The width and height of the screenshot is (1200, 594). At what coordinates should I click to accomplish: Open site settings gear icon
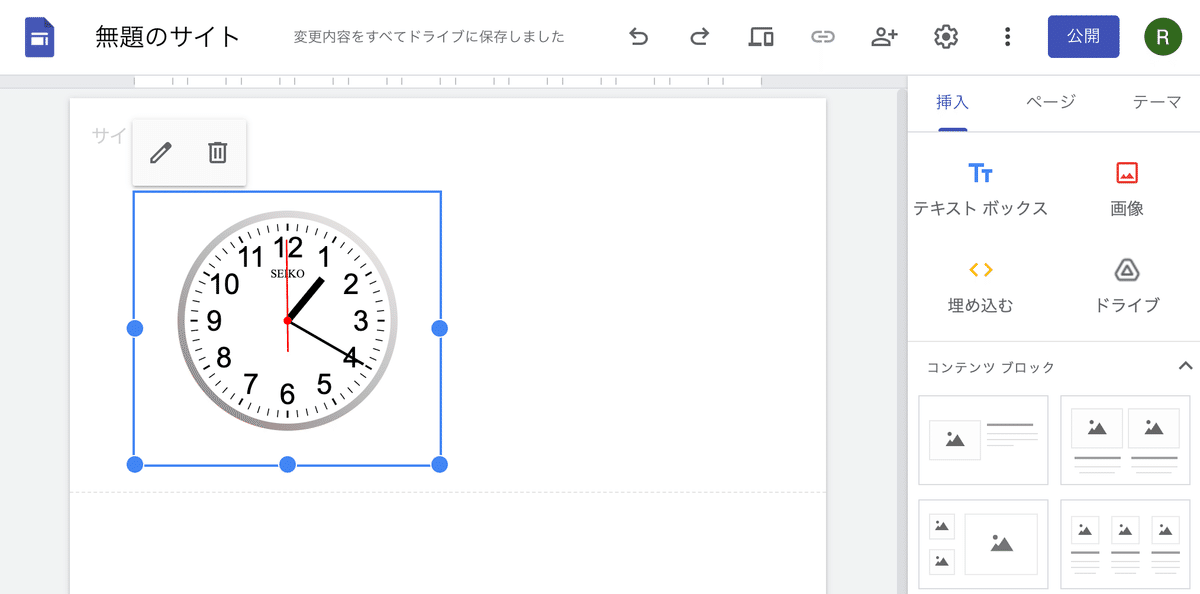click(946, 37)
